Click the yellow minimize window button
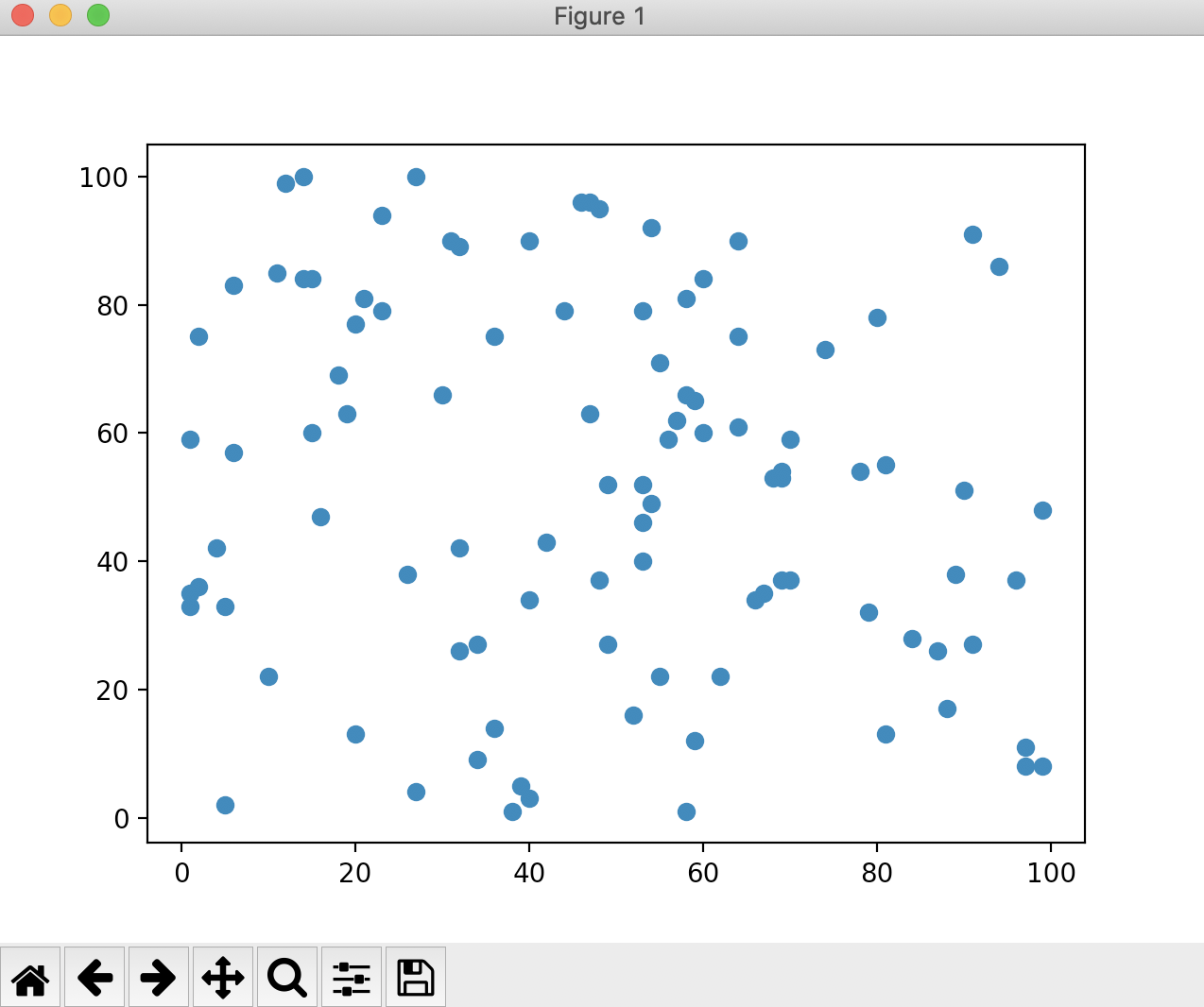Viewport: 1204px width, 1007px height. coord(60,15)
